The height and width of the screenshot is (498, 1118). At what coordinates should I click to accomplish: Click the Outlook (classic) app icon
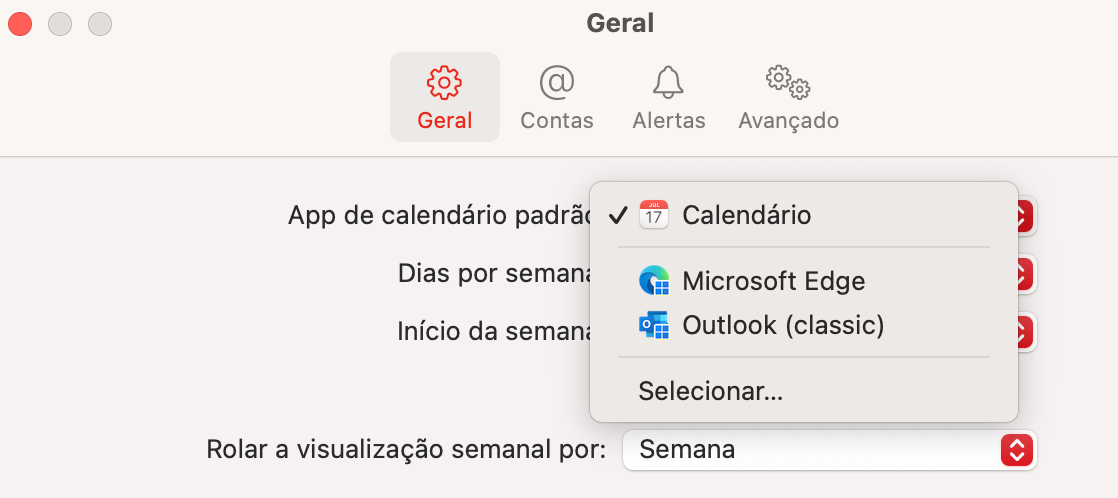point(654,325)
